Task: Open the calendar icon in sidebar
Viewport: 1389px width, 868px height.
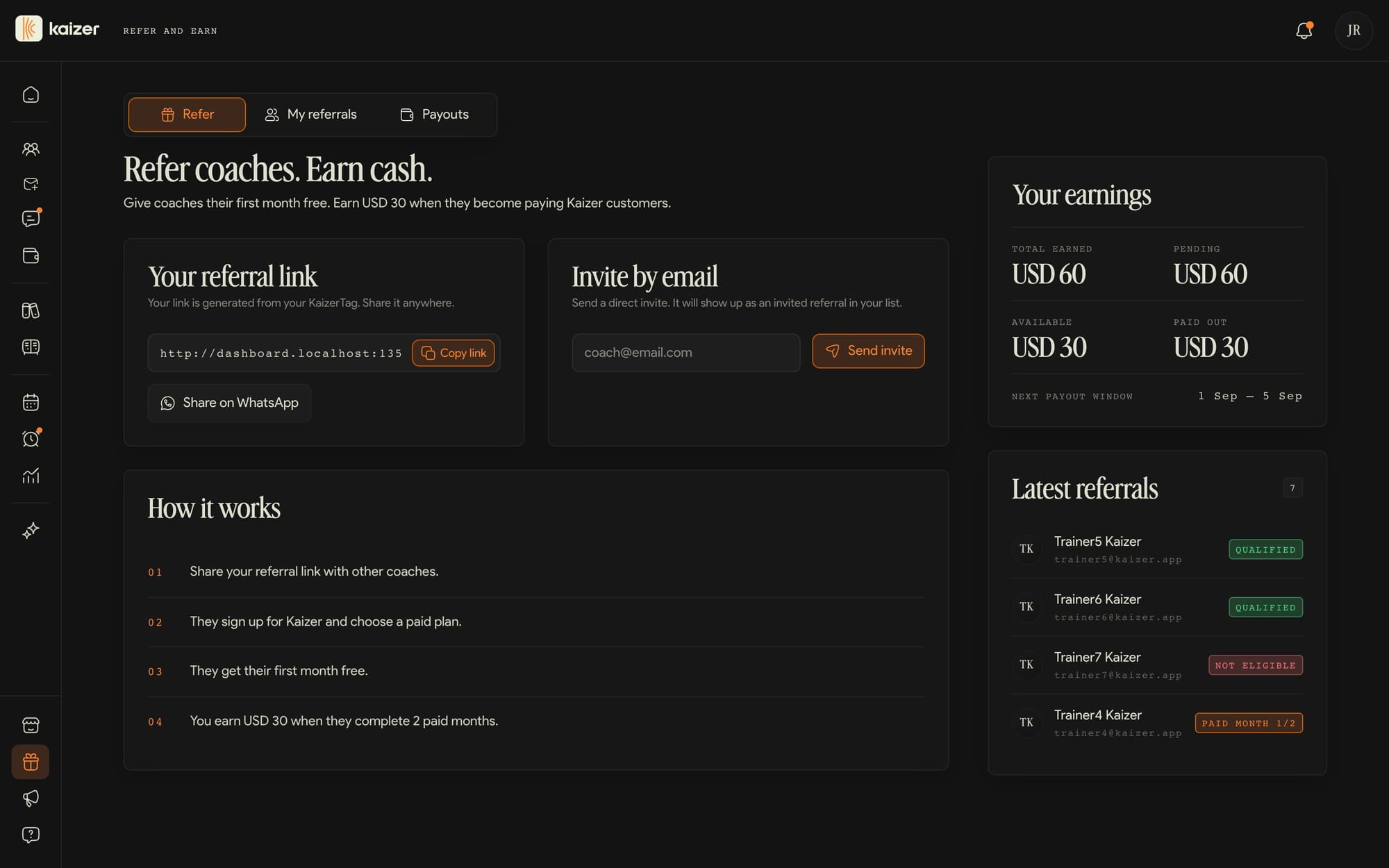Action: pos(31,402)
